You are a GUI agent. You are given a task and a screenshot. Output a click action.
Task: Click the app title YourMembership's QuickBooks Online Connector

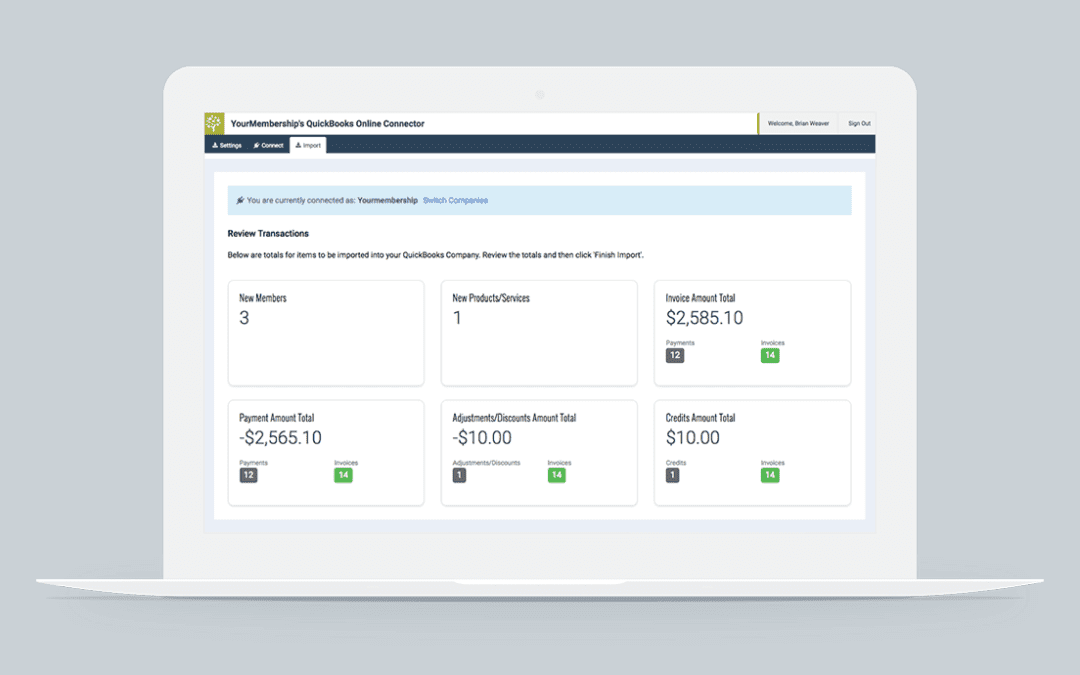pos(327,123)
